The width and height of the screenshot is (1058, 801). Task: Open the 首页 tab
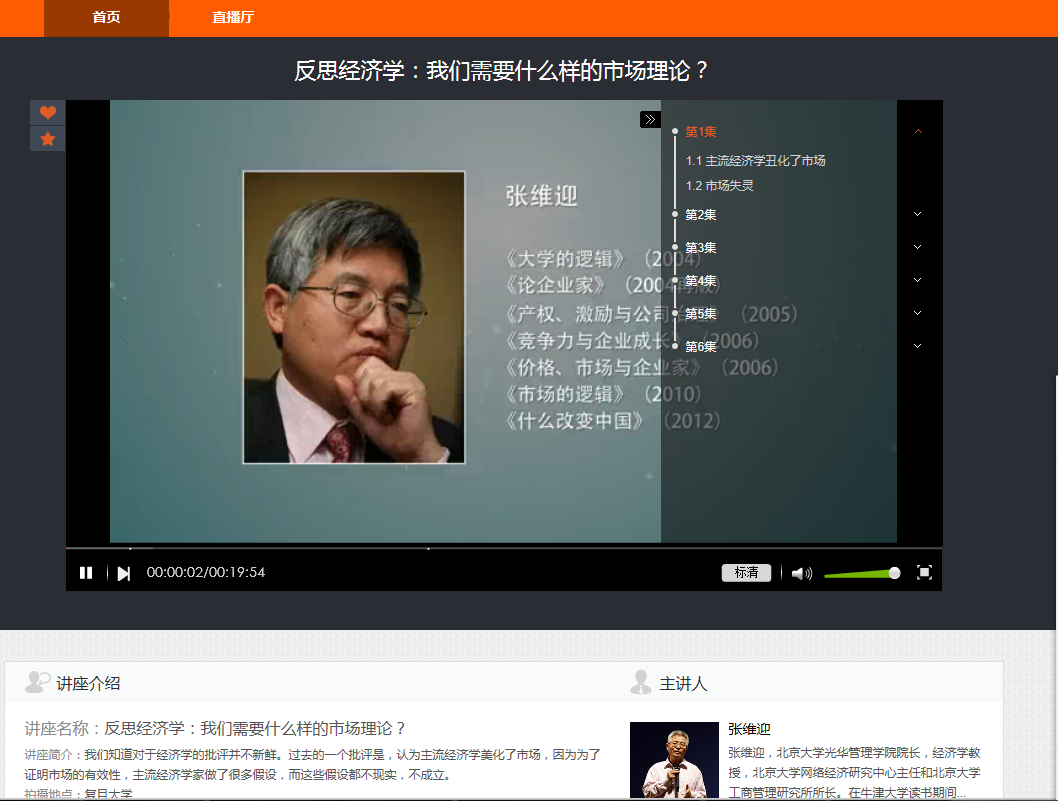click(x=106, y=18)
